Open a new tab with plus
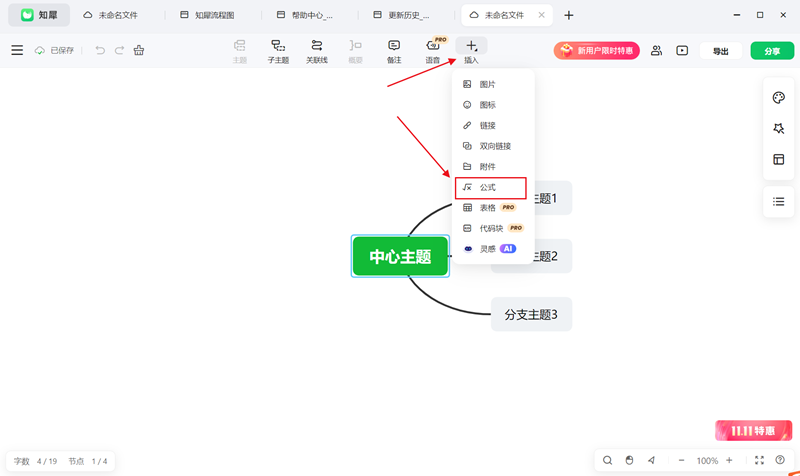The width and height of the screenshot is (800, 476). click(568, 15)
